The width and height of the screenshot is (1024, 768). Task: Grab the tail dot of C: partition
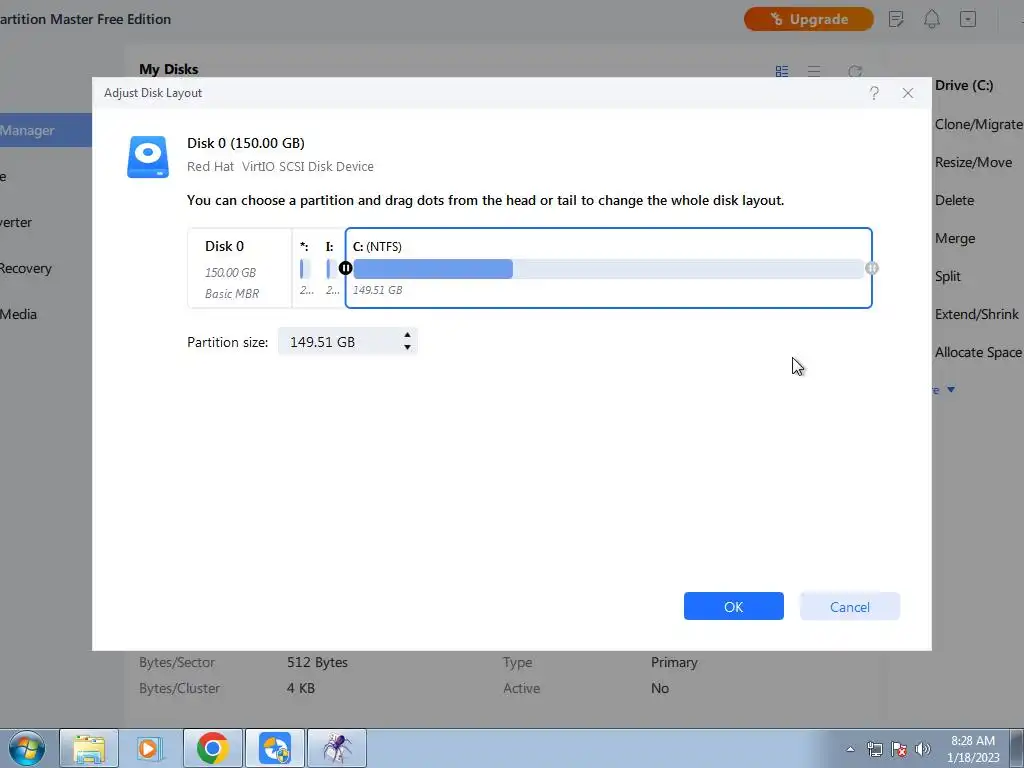[x=872, y=268]
